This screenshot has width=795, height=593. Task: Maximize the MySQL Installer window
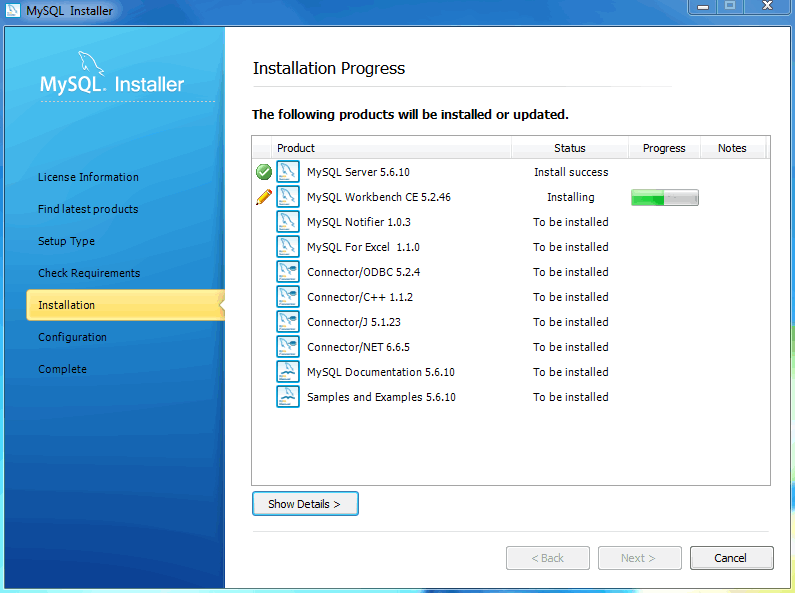(730, 7)
